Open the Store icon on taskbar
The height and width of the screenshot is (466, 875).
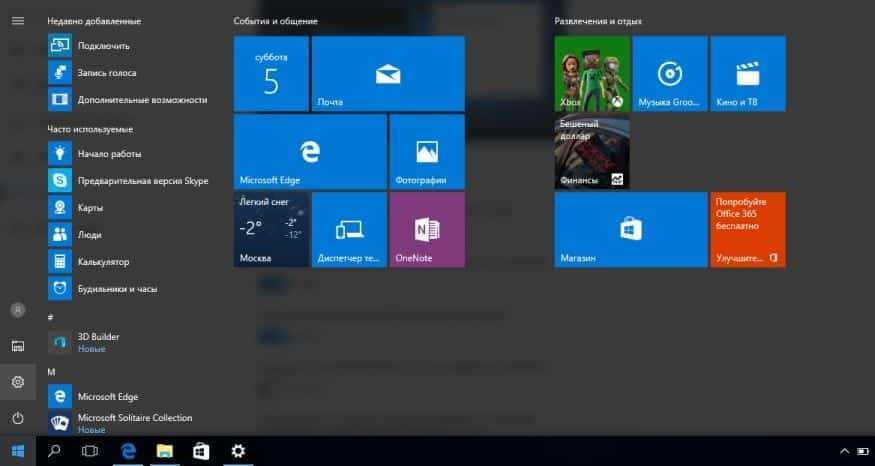pos(201,451)
